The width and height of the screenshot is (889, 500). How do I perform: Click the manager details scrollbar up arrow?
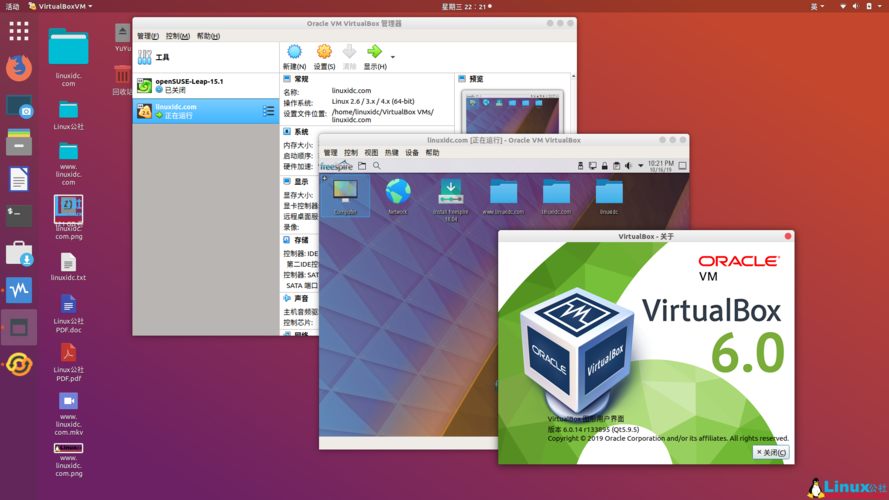(x=573, y=76)
